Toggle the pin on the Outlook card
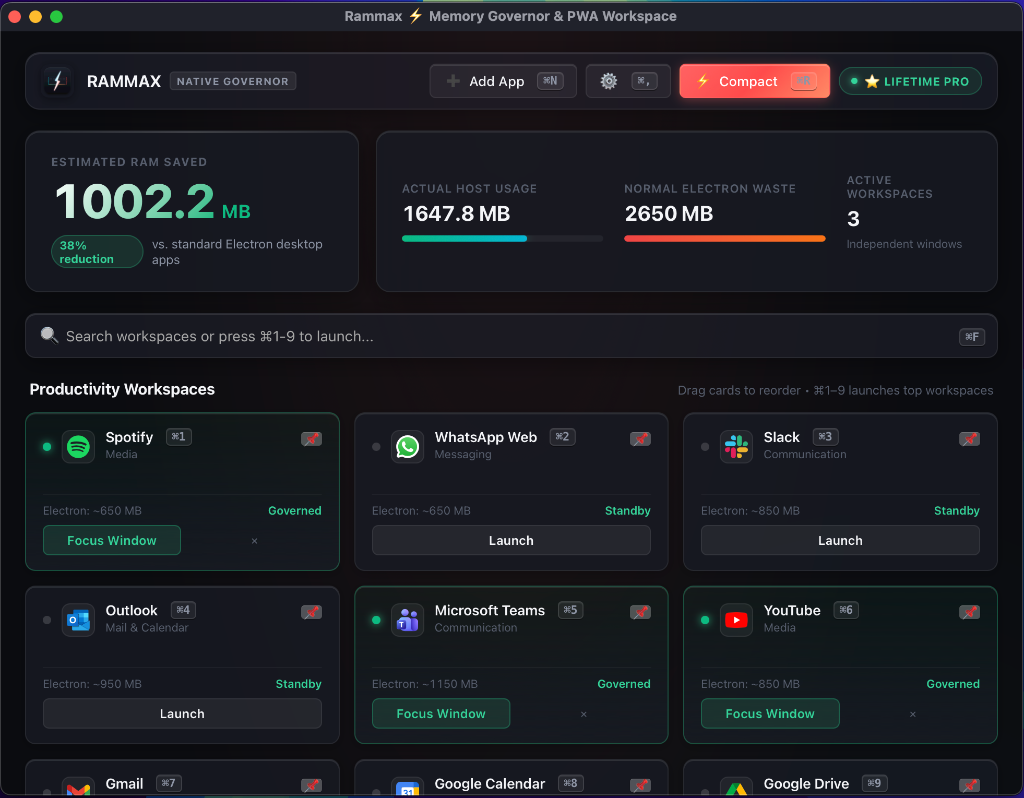 coord(312,612)
